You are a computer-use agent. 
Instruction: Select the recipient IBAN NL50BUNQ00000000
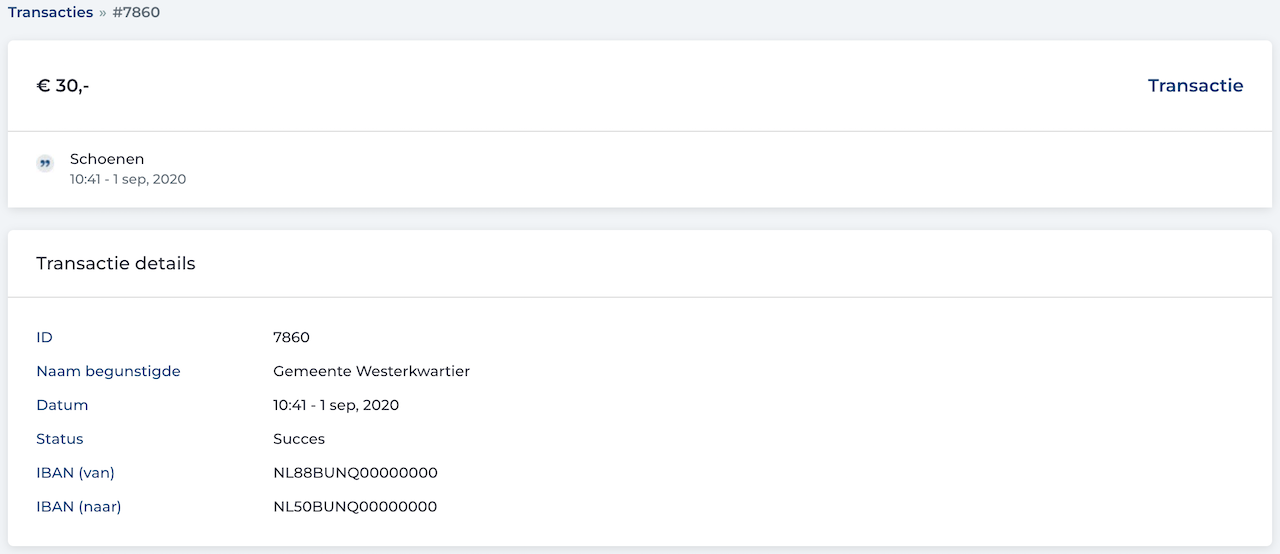[355, 508]
